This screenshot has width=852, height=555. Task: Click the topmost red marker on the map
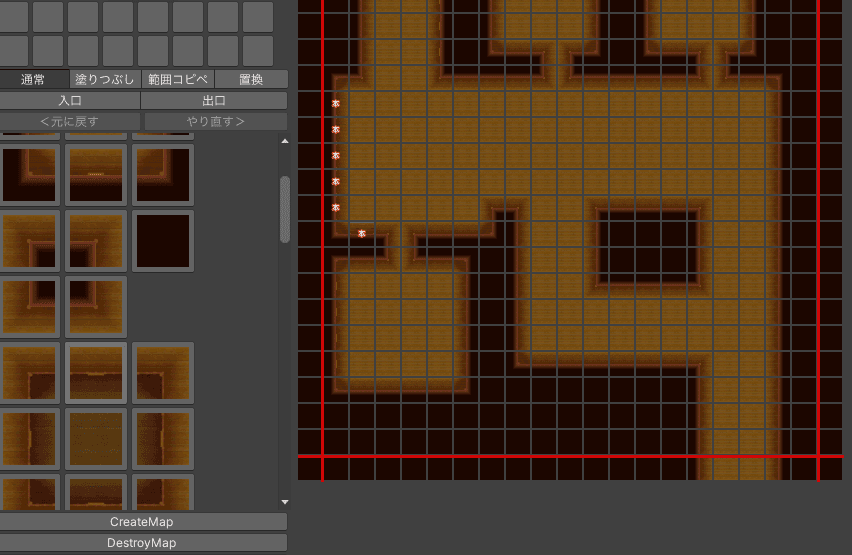(336, 103)
